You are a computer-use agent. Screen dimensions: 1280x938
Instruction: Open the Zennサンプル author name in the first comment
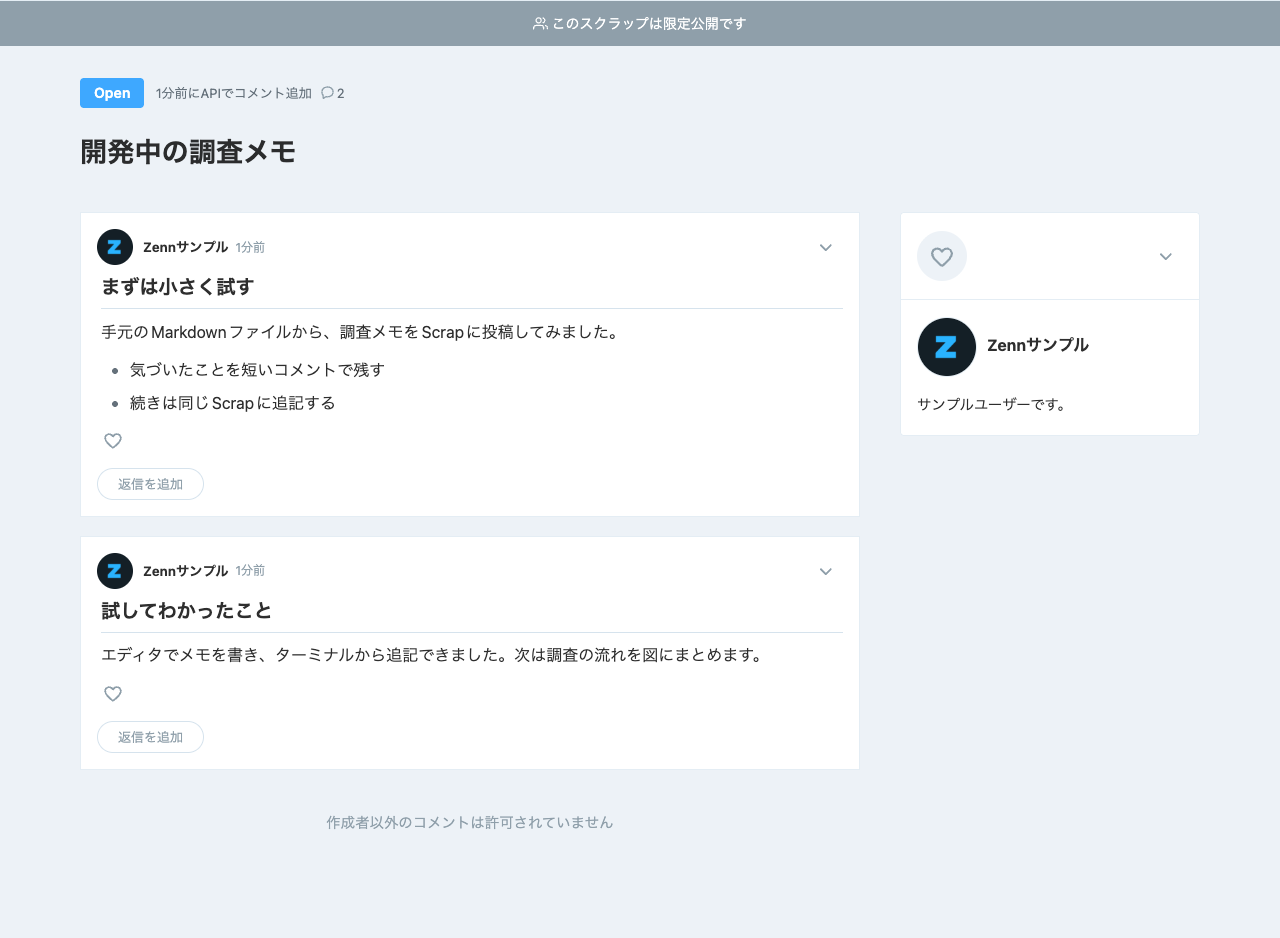pyautogui.click(x=186, y=247)
